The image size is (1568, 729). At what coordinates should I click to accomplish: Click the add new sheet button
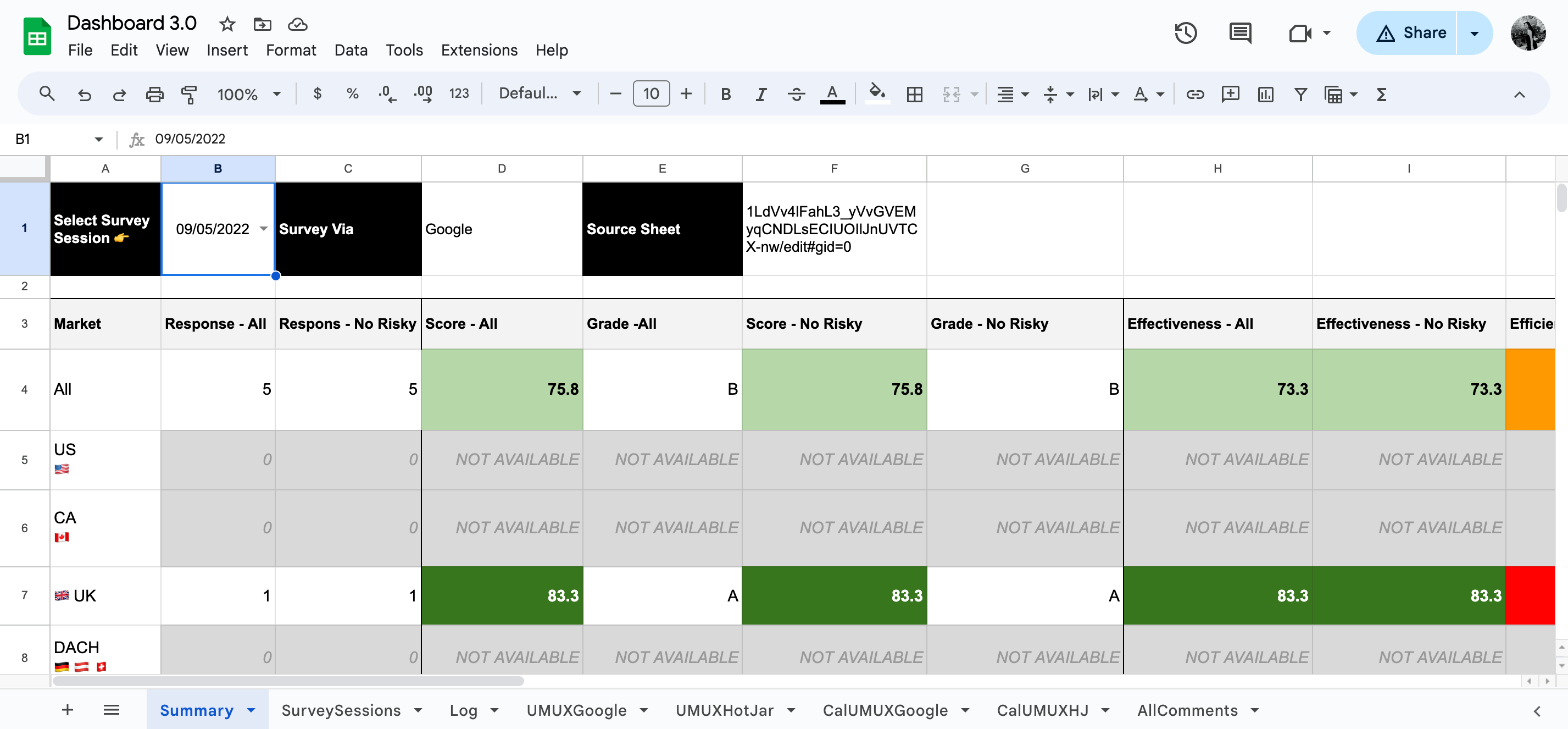click(68, 710)
